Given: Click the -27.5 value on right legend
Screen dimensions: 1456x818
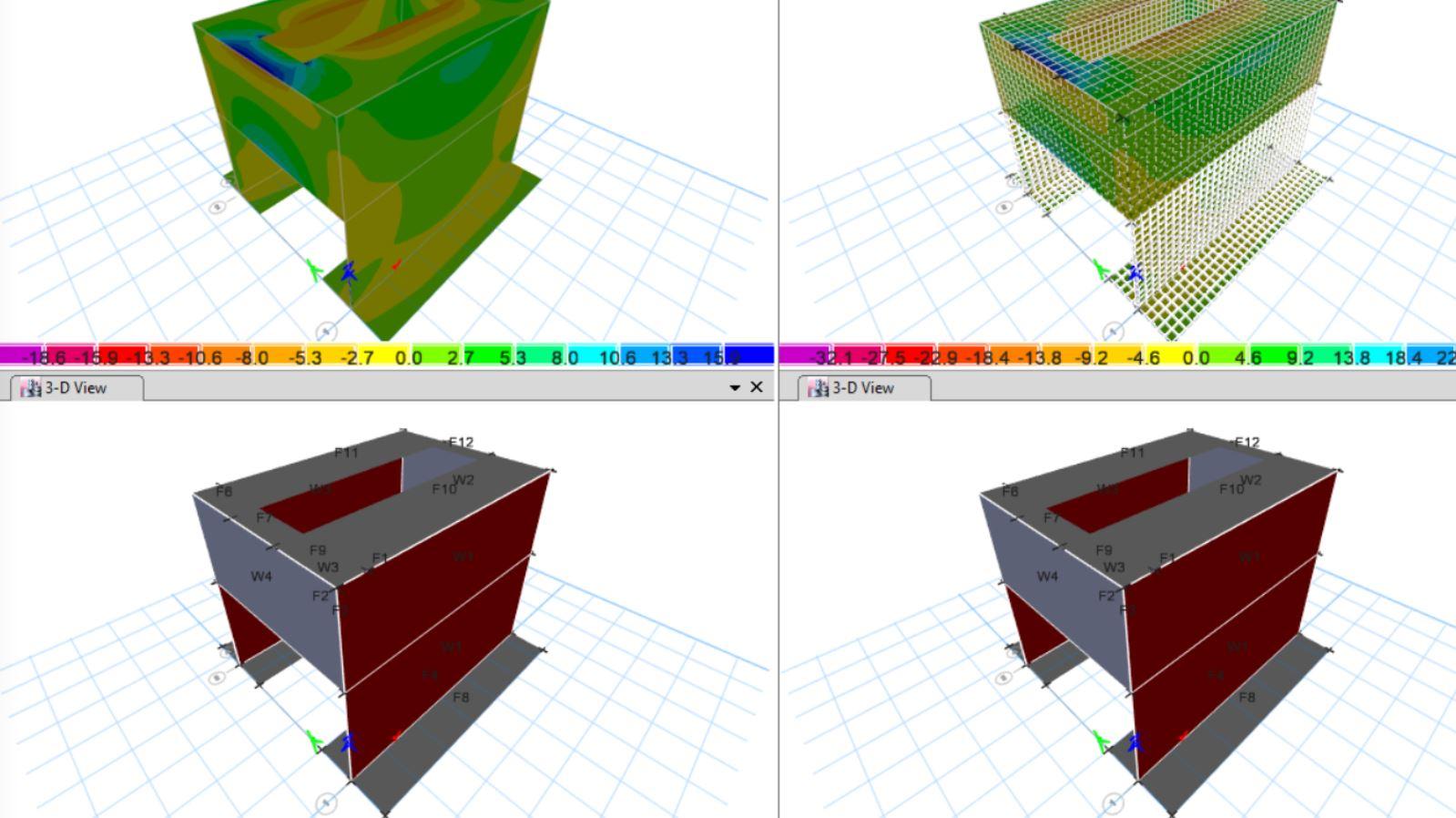Looking at the screenshot, I should [x=883, y=357].
